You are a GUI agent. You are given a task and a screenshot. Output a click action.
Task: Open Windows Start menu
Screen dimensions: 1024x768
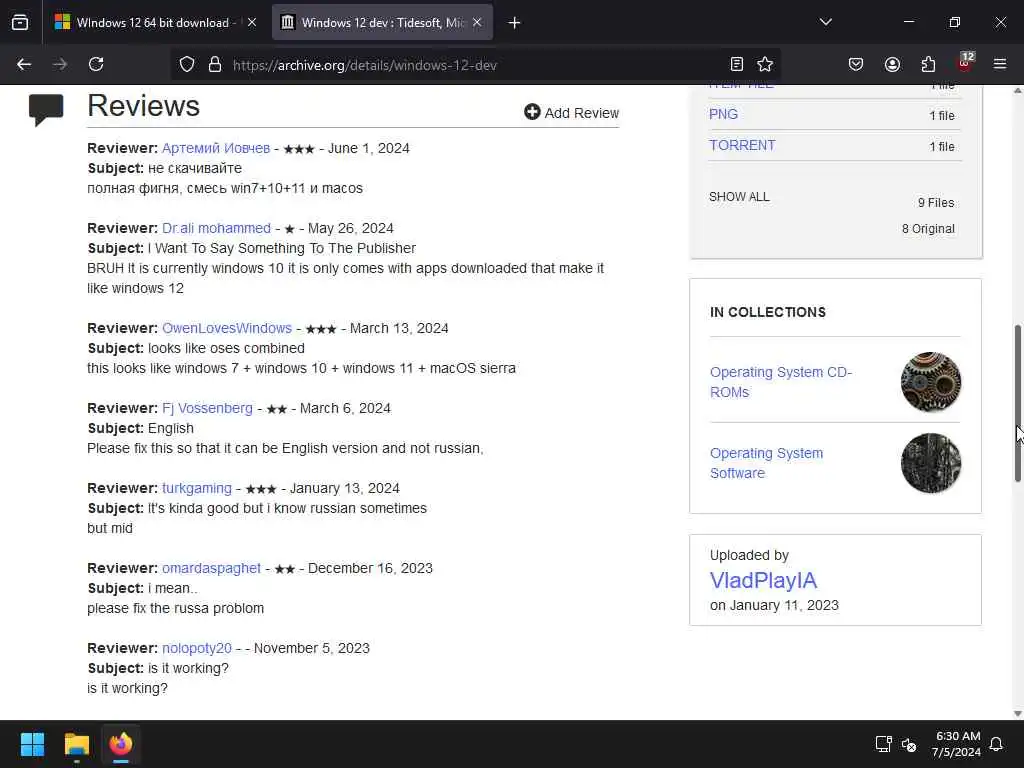[32, 744]
